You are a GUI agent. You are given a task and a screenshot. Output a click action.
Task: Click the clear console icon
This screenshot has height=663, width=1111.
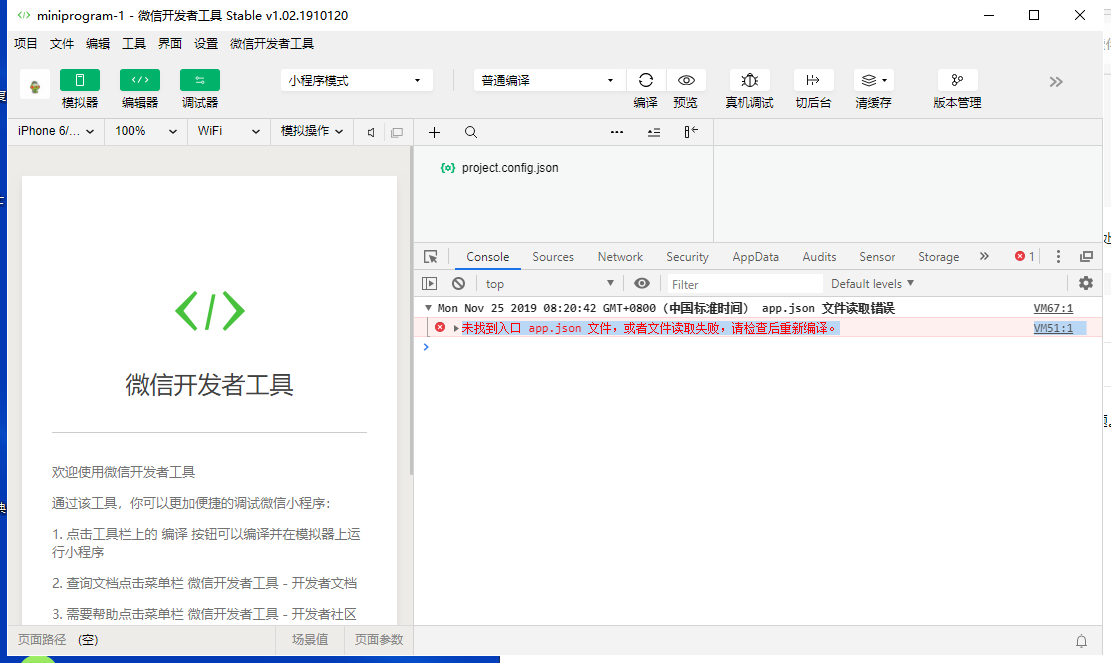coord(458,283)
